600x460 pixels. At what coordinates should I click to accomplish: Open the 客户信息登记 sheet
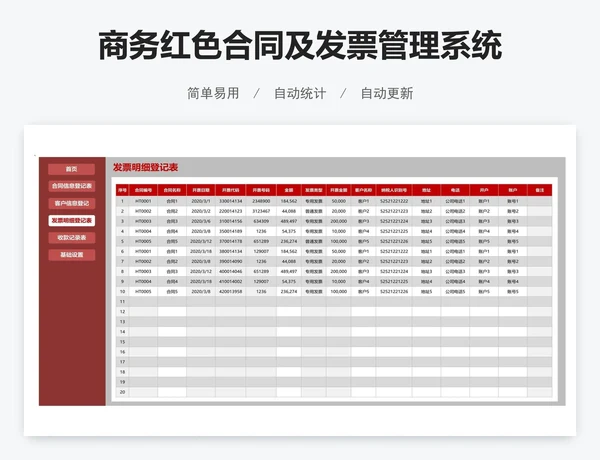72,204
